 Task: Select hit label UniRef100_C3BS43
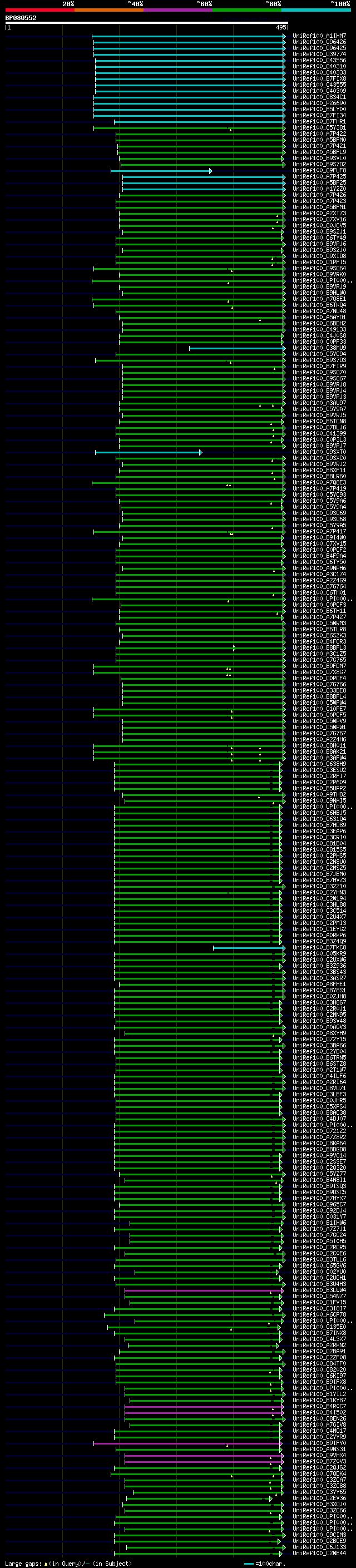tap(319, 972)
